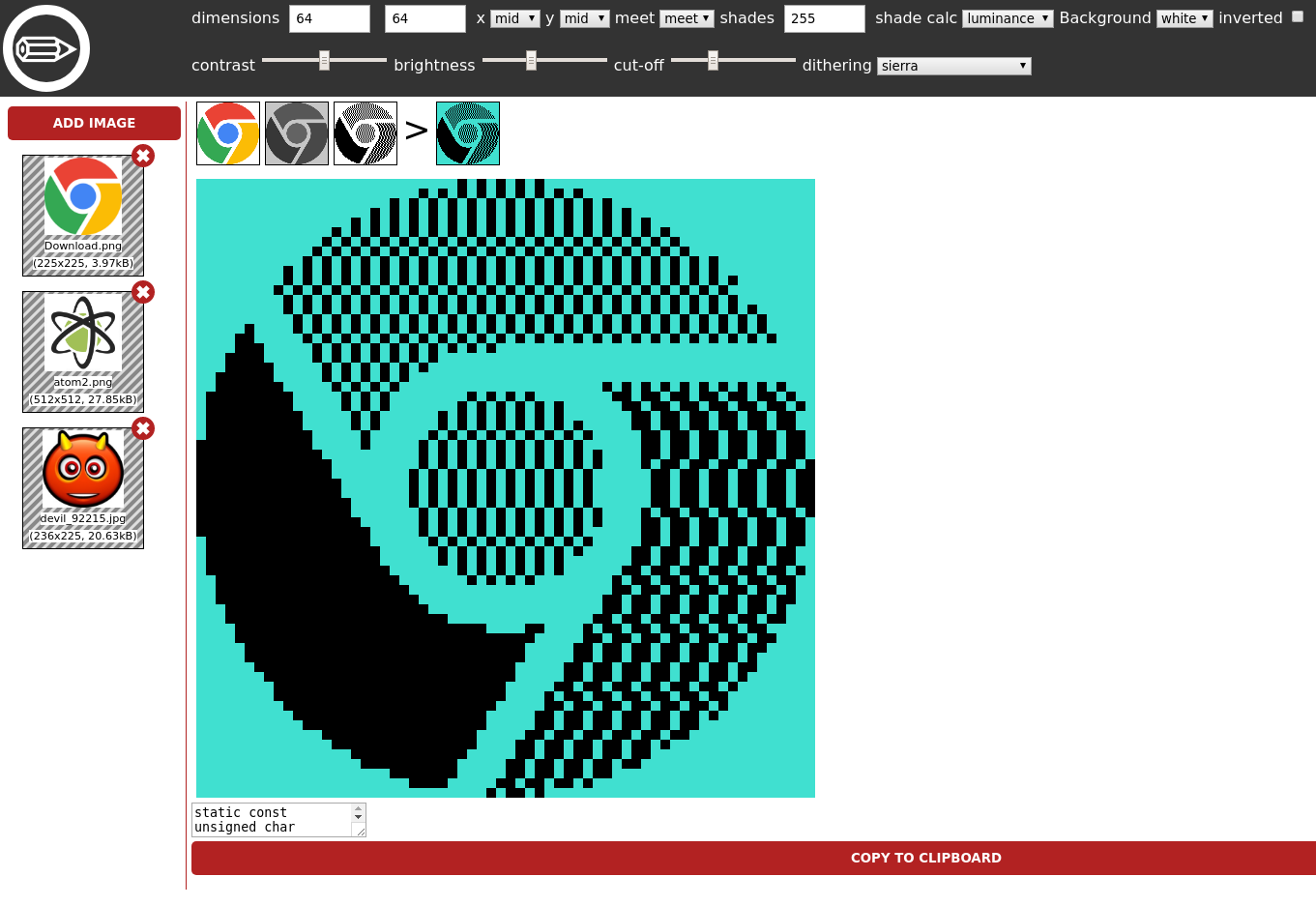Select the final cyan output preview thumbnail
1316x906 pixels.
pyautogui.click(x=467, y=132)
